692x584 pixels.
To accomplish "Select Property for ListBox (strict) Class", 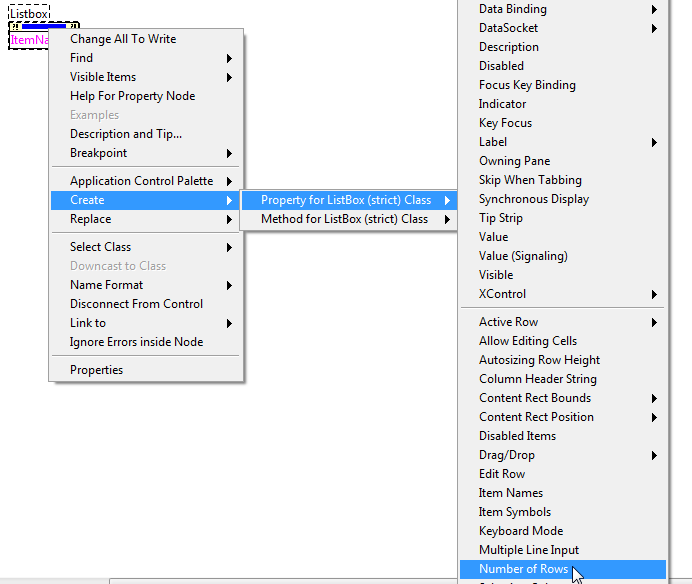I will [349, 200].
